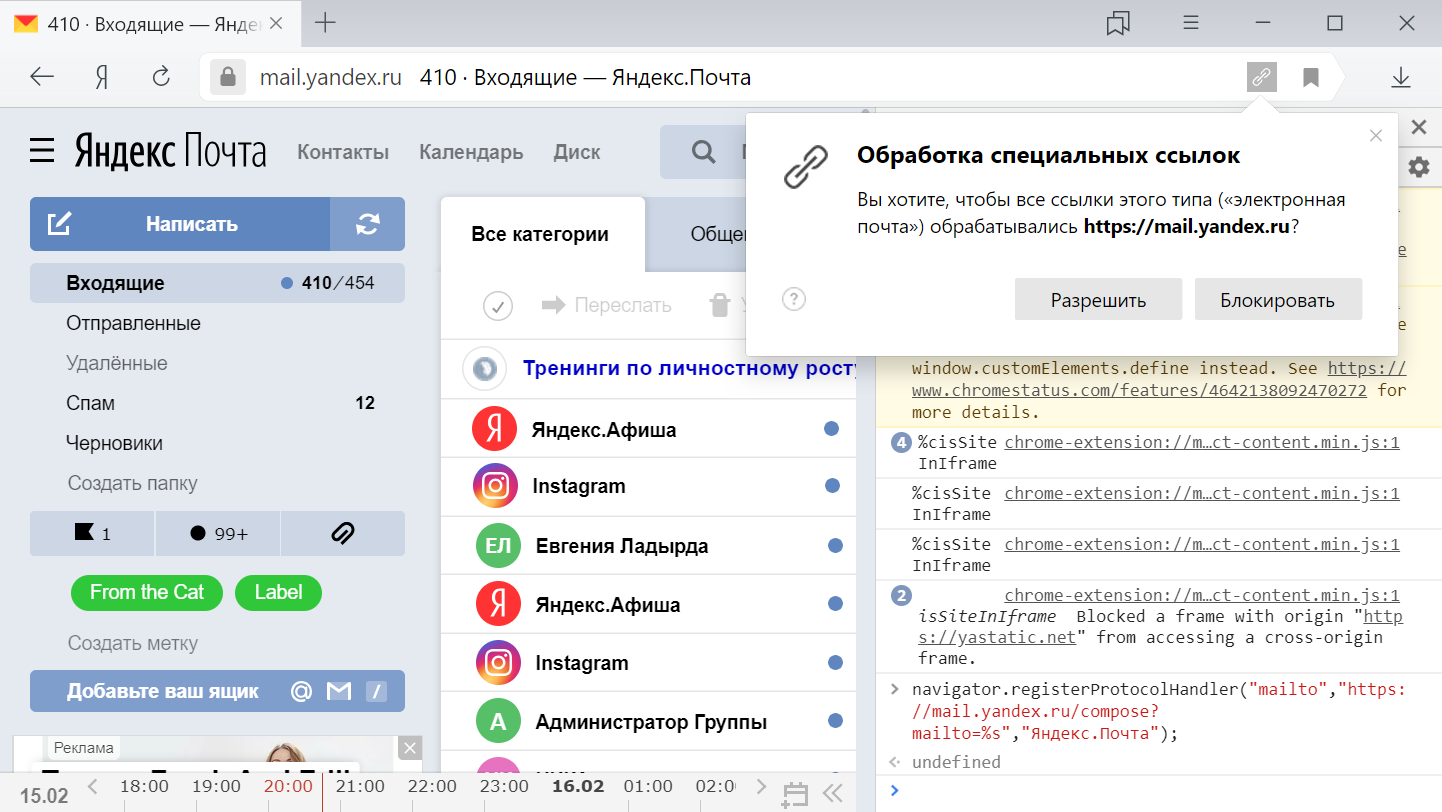
Task: Click Создать метку to create a label
Action: click(133, 643)
